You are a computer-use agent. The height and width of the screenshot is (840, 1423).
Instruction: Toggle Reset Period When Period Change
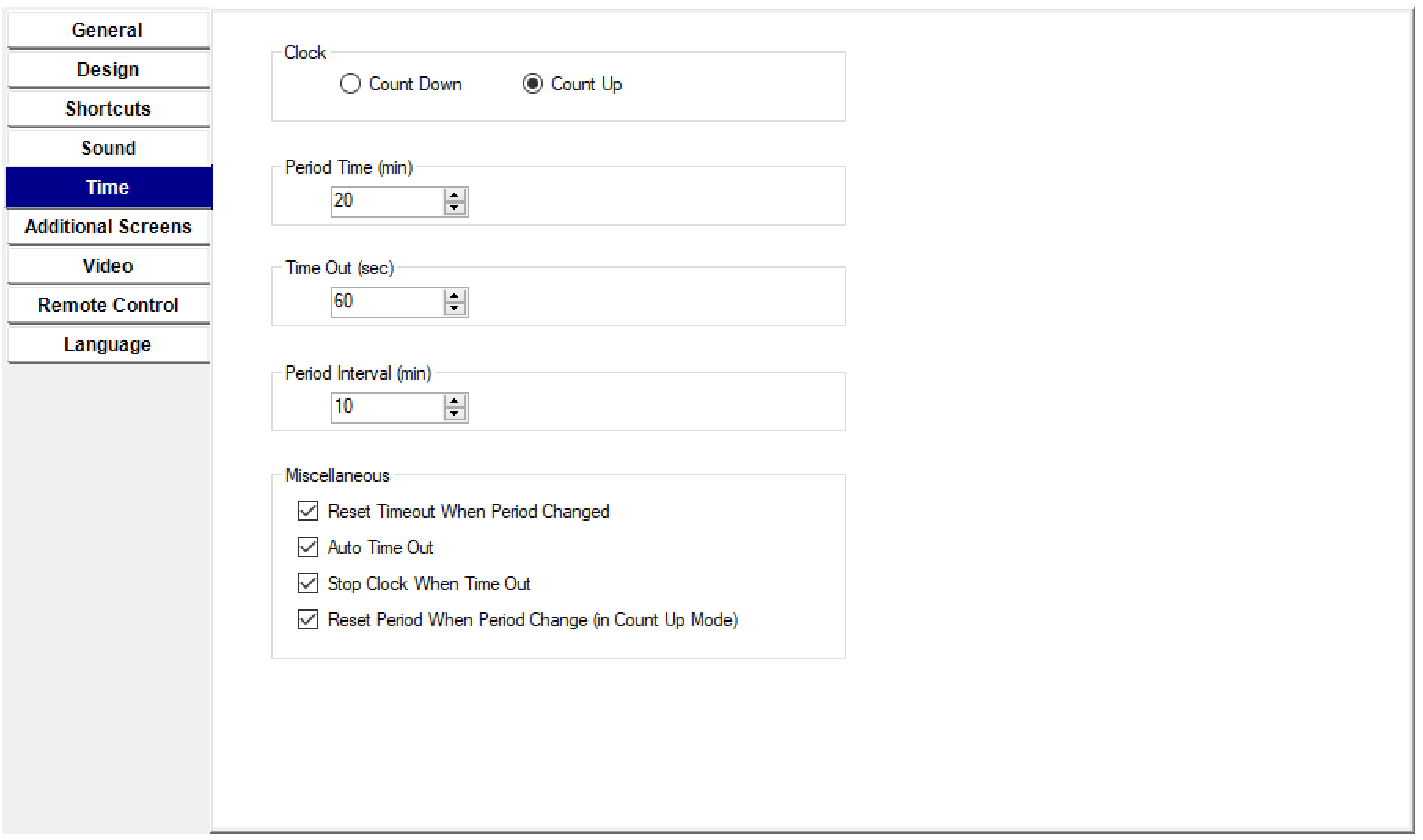tap(308, 620)
